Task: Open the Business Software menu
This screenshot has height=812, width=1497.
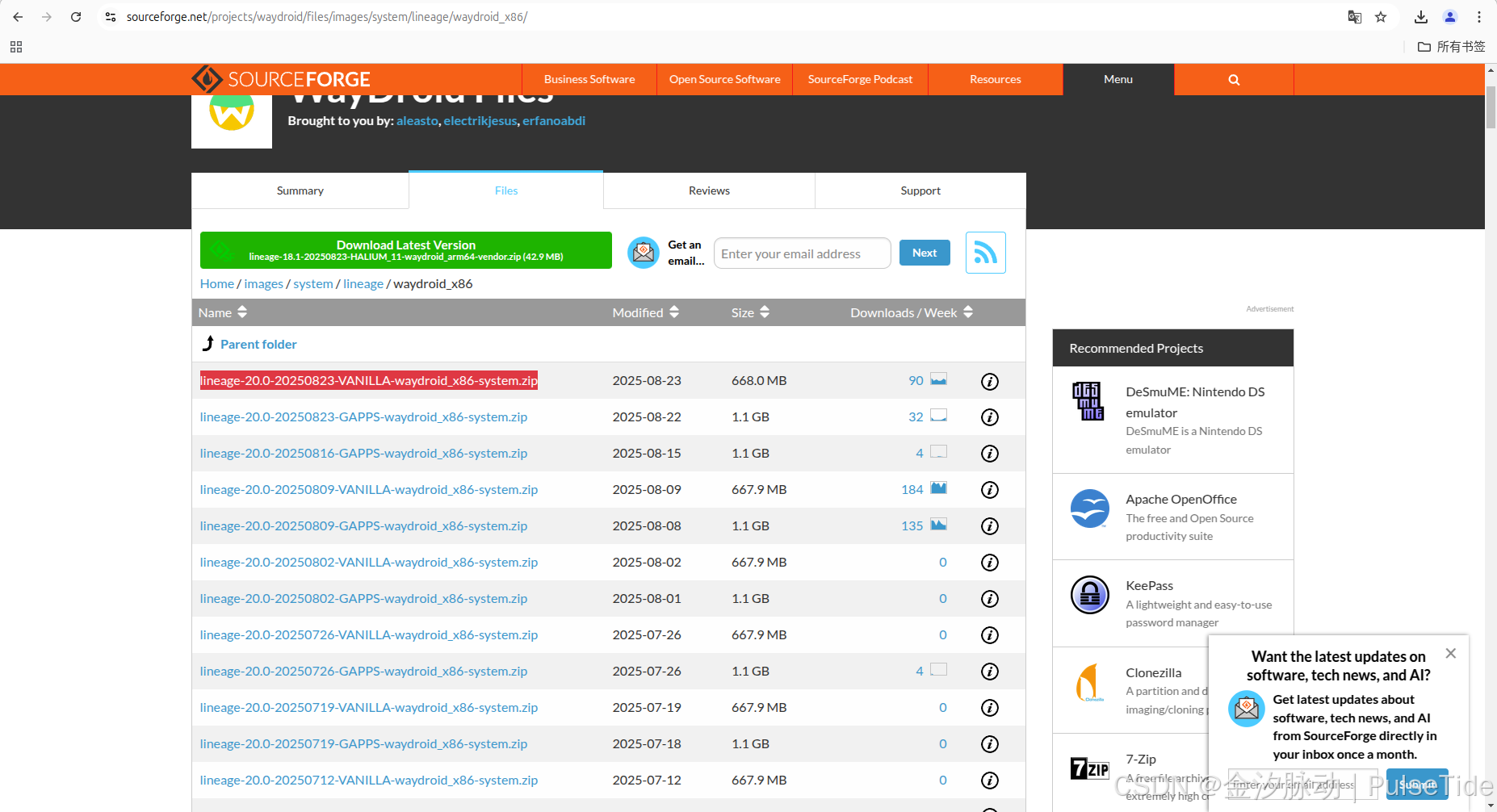Action: [589, 80]
